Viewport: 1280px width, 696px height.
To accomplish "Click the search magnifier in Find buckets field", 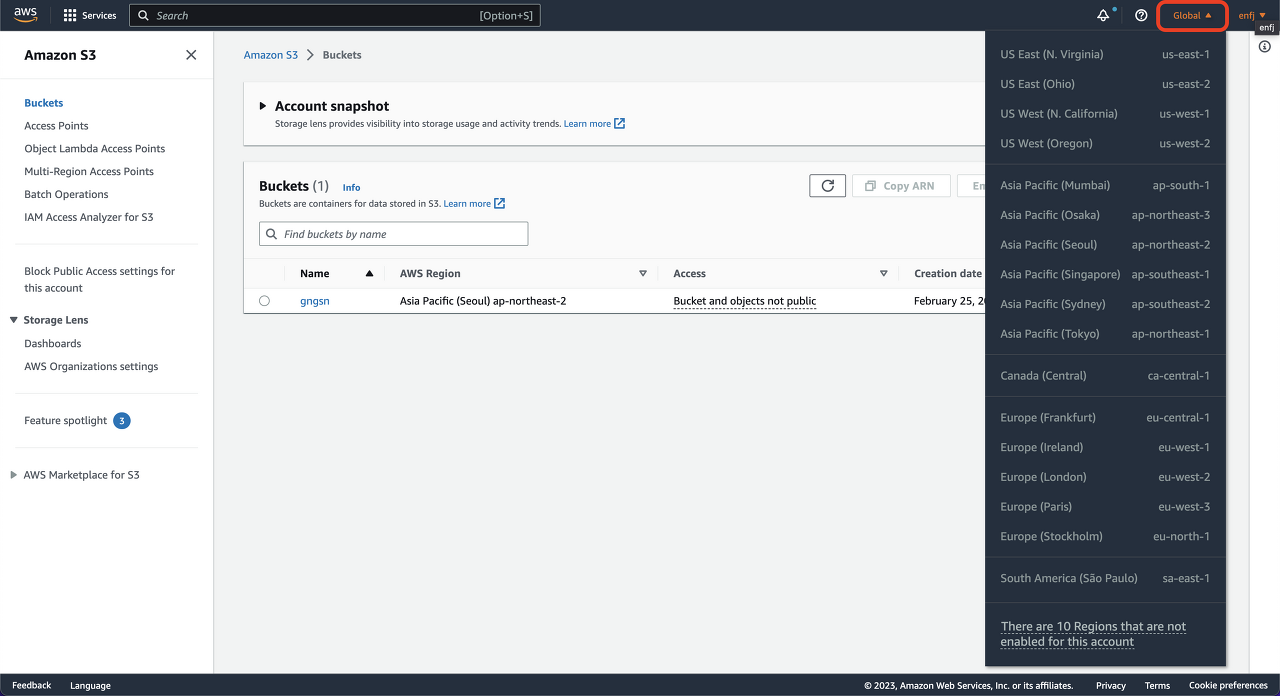I will tap(272, 234).
